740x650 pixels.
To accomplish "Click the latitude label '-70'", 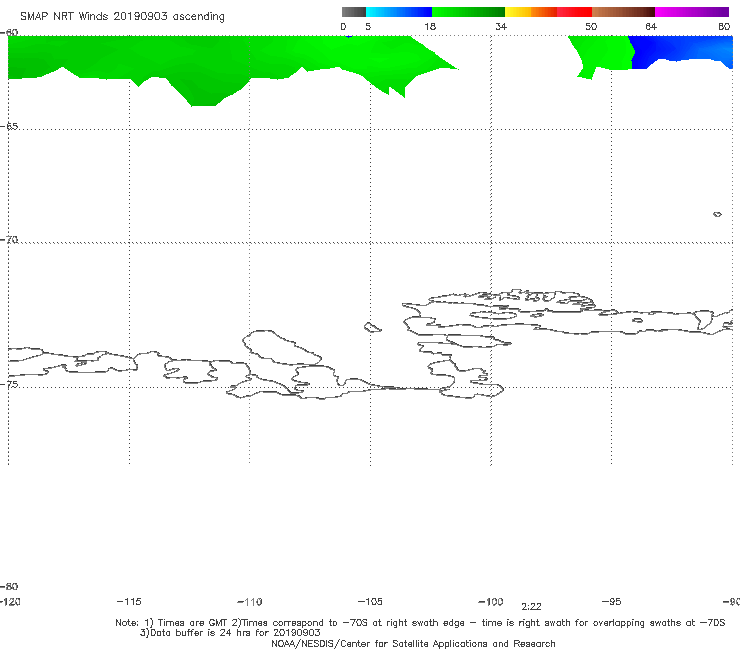I will (9, 240).
